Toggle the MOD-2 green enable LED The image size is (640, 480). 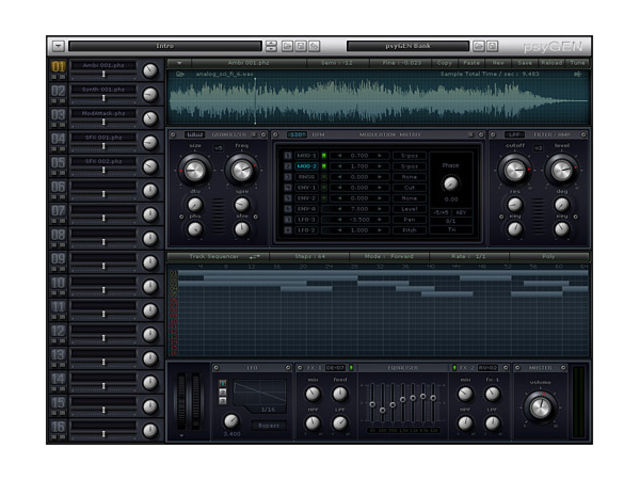(324, 166)
